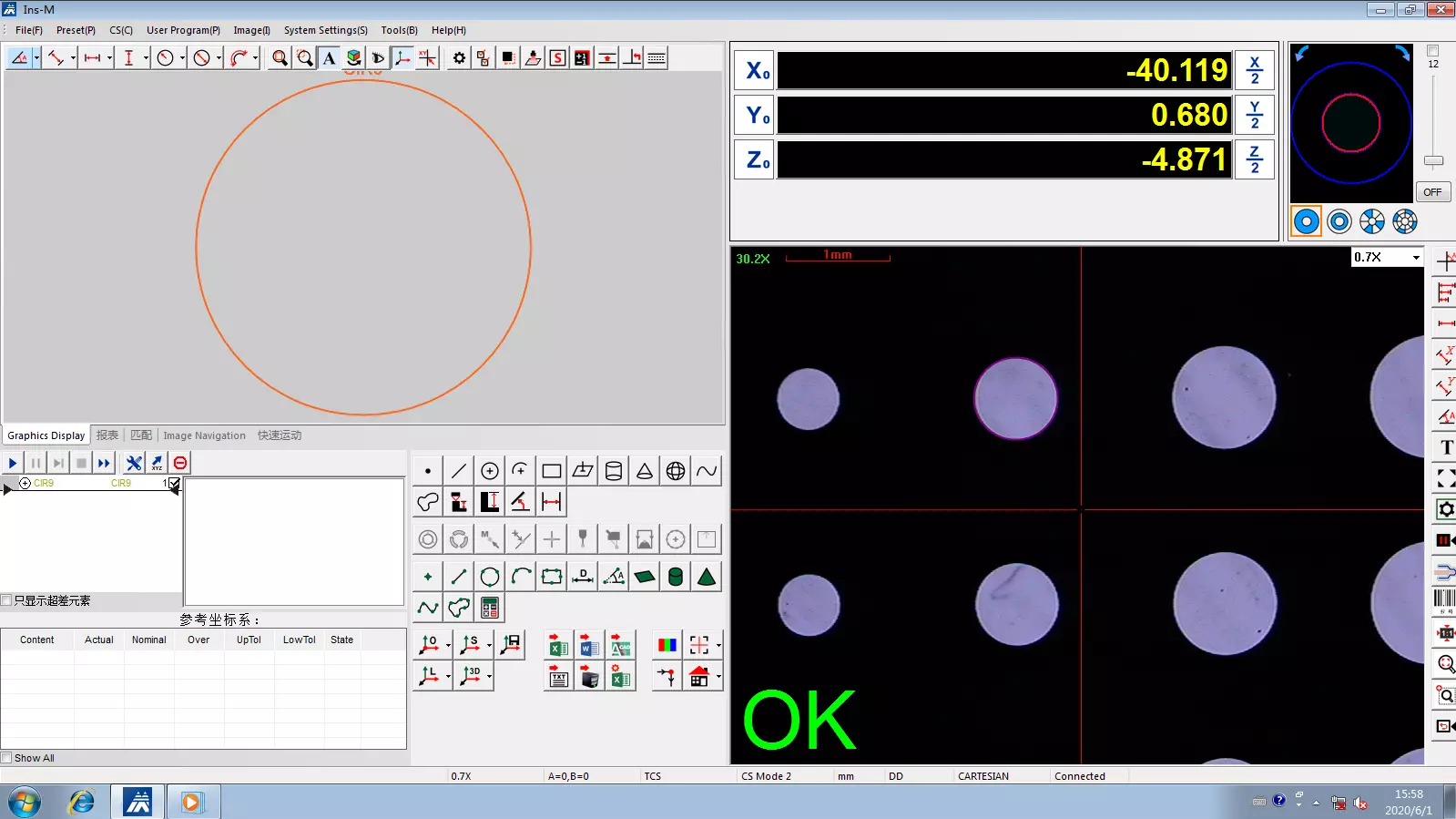Select the circle measurement tool
The image size is (1456, 819).
click(489, 471)
